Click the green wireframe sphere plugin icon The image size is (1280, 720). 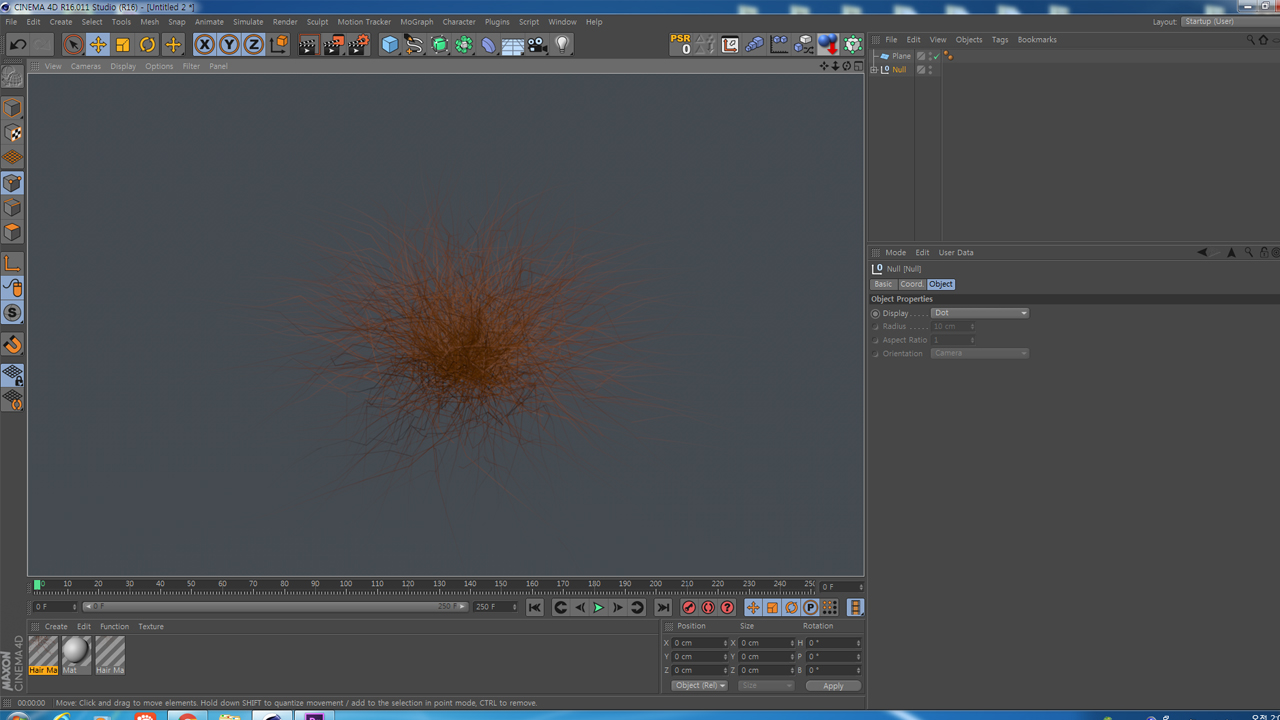(852, 44)
